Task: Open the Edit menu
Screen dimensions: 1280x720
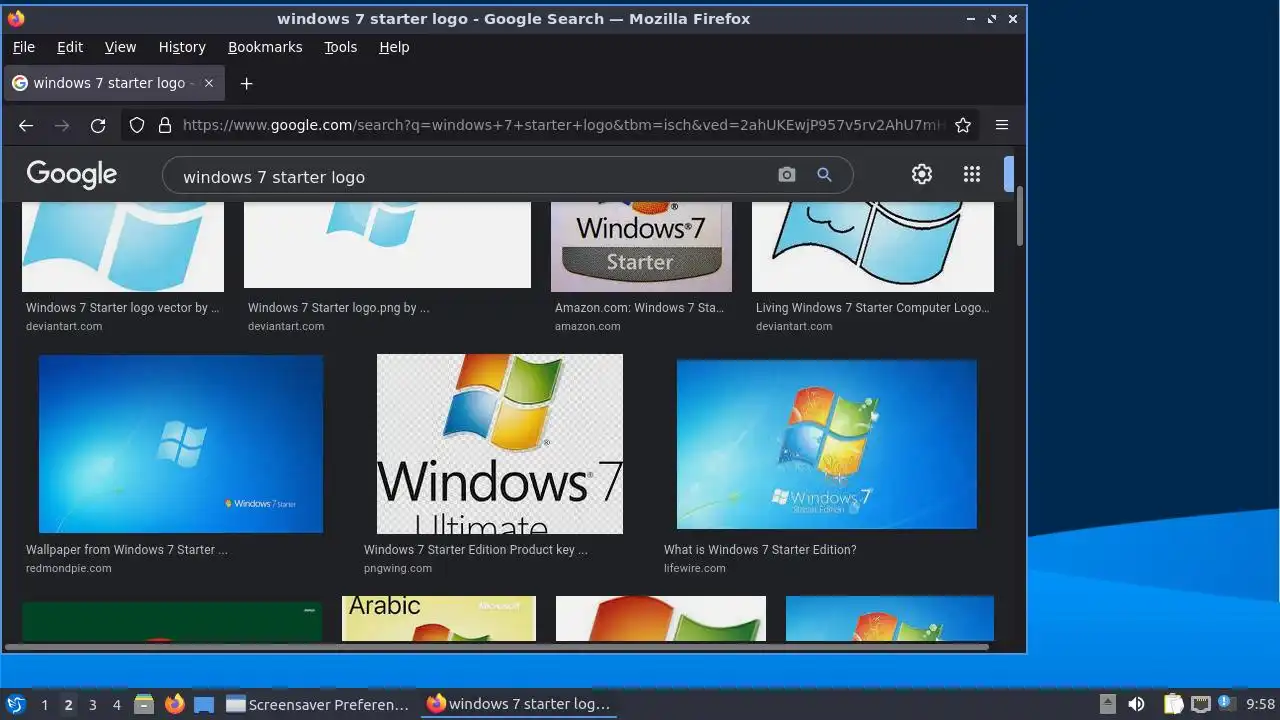Action: [70, 47]
